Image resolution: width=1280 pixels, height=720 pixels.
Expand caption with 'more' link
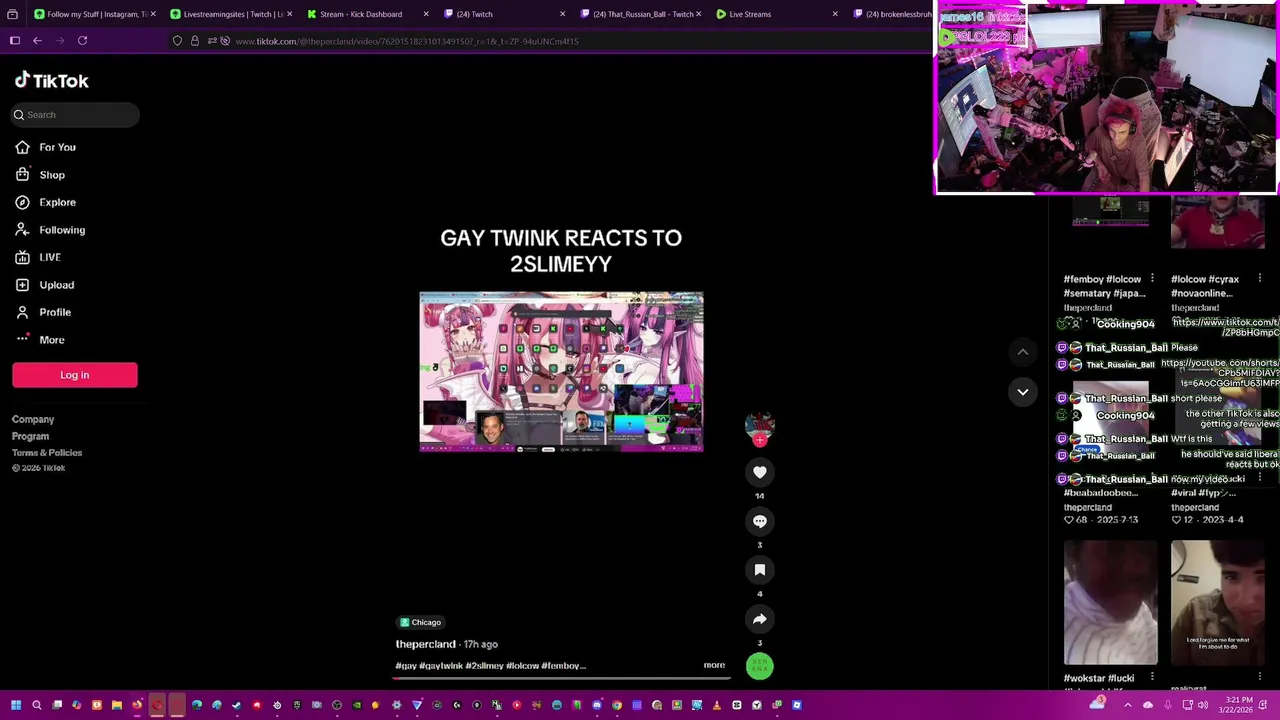click(x=714, y=665)
